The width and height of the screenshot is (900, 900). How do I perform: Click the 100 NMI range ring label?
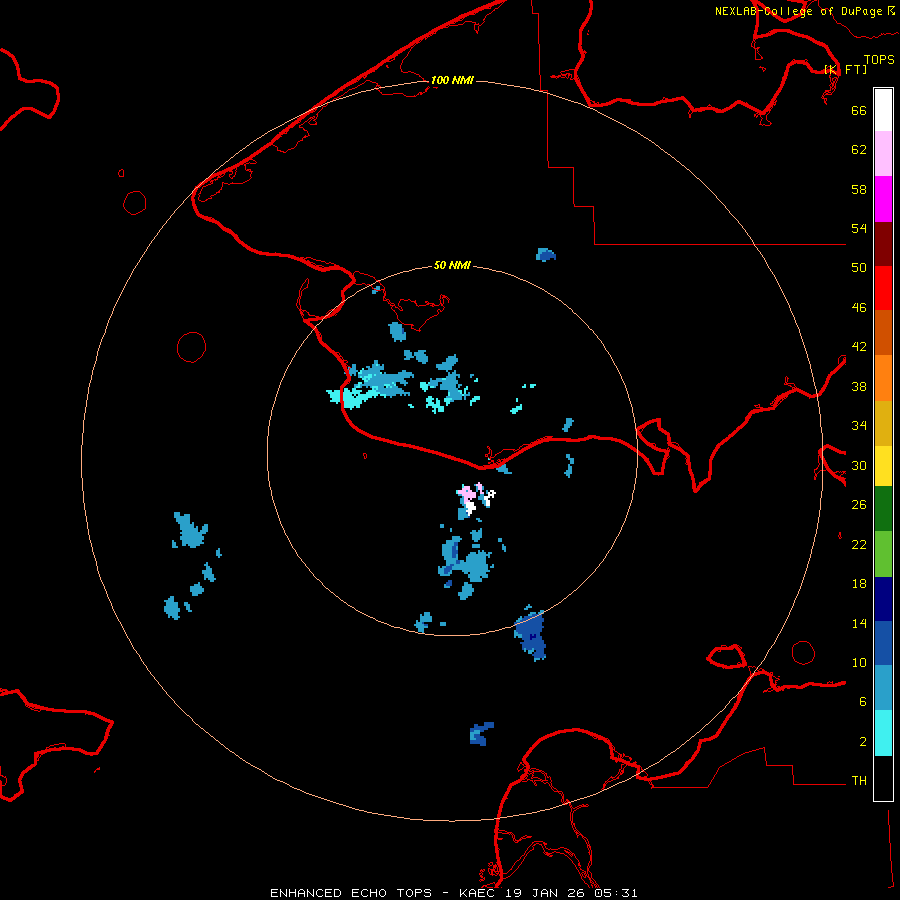452,80
